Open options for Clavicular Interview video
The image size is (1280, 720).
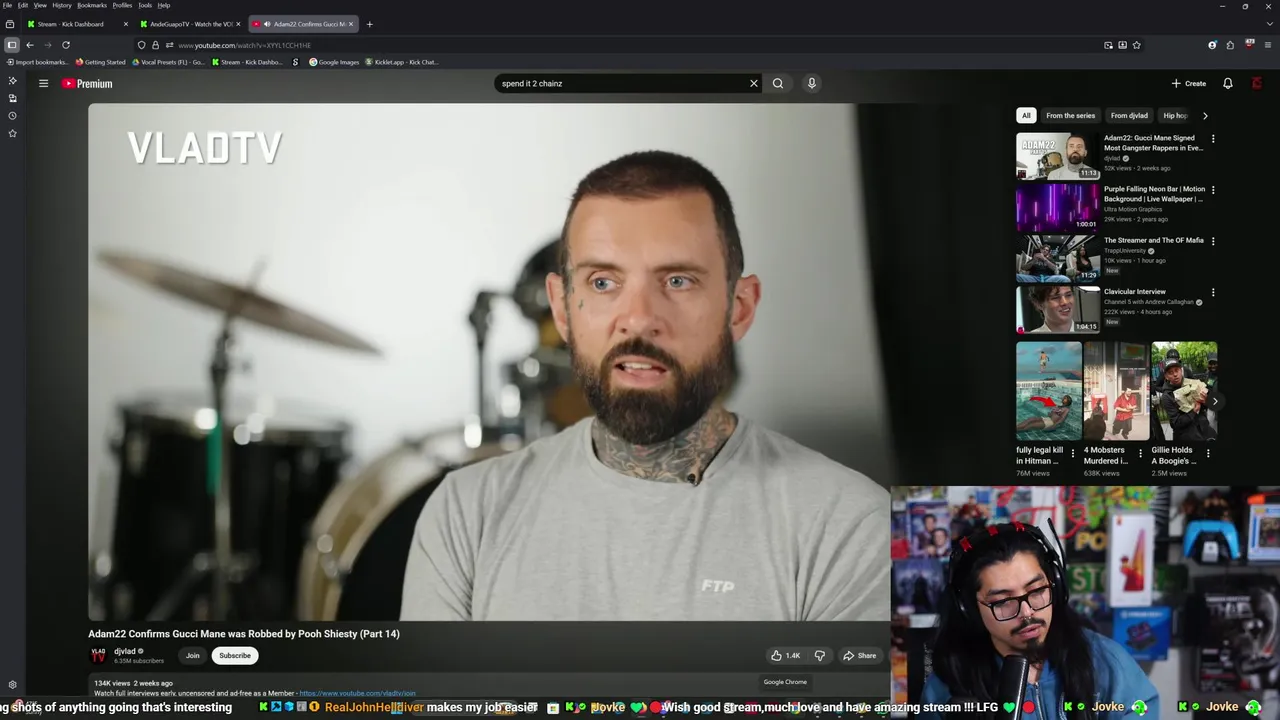(1213, 293)
